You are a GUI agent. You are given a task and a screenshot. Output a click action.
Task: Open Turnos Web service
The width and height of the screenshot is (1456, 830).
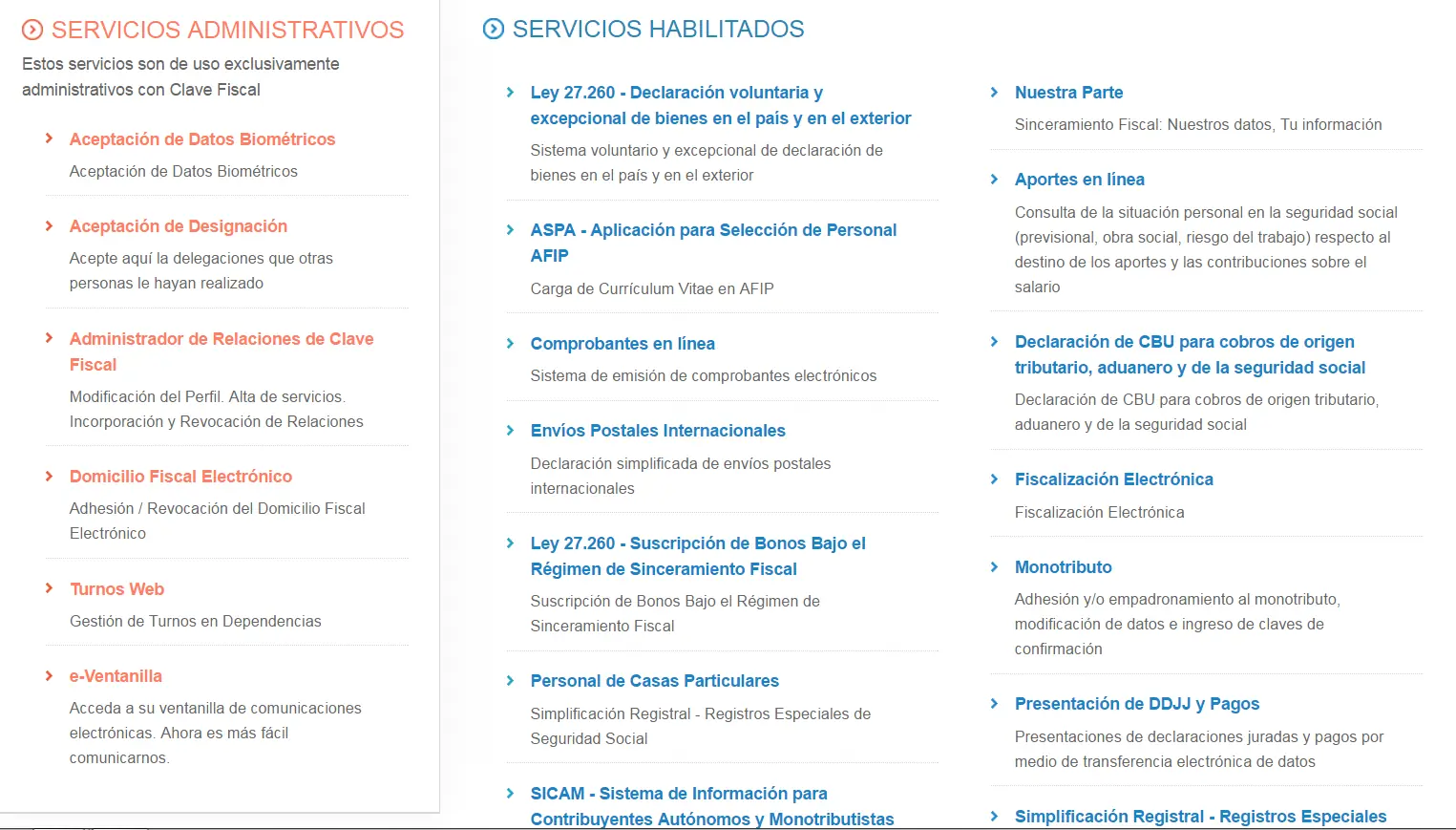(x=116, y=589)
